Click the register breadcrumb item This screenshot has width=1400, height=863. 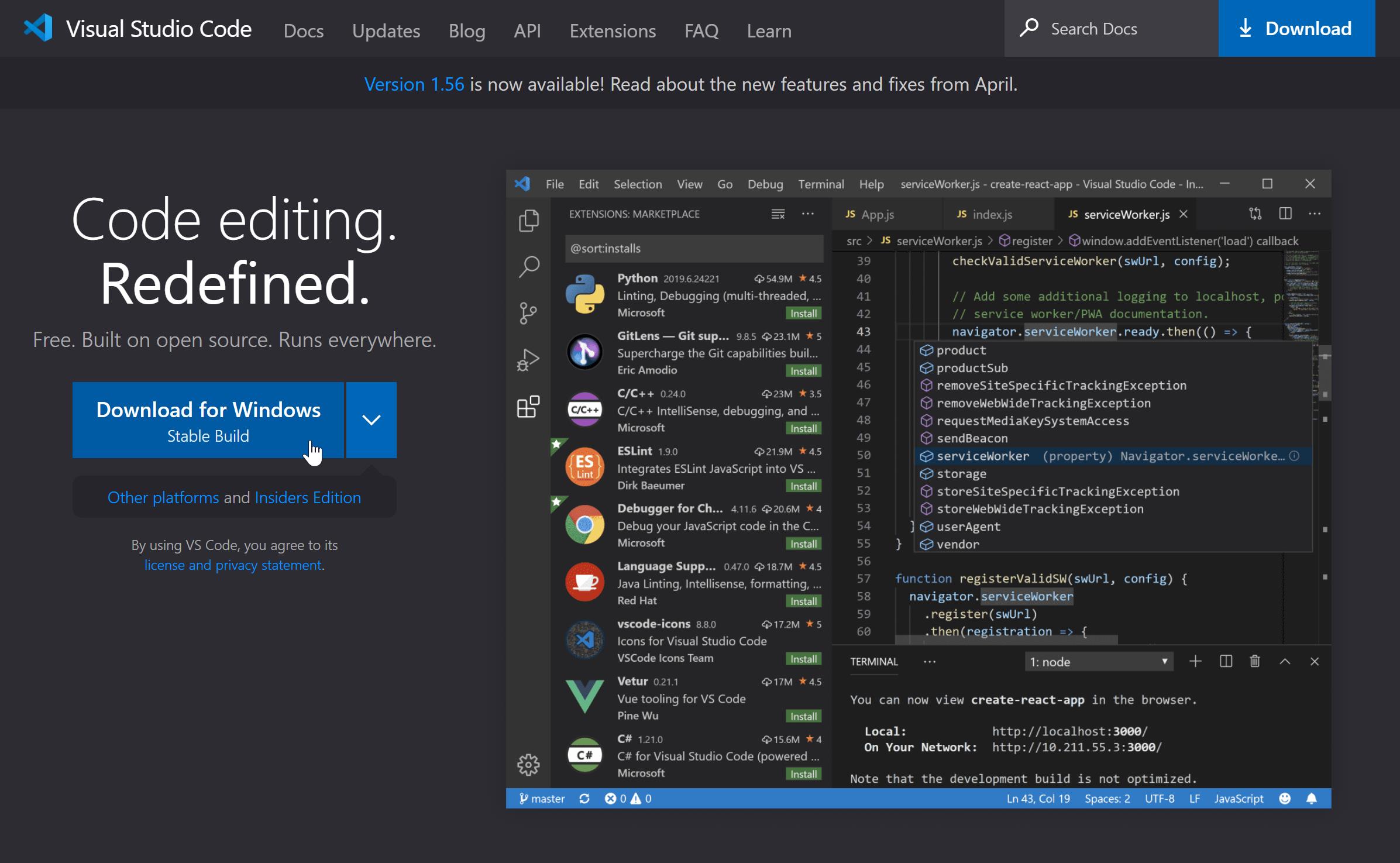[1026, 241]
